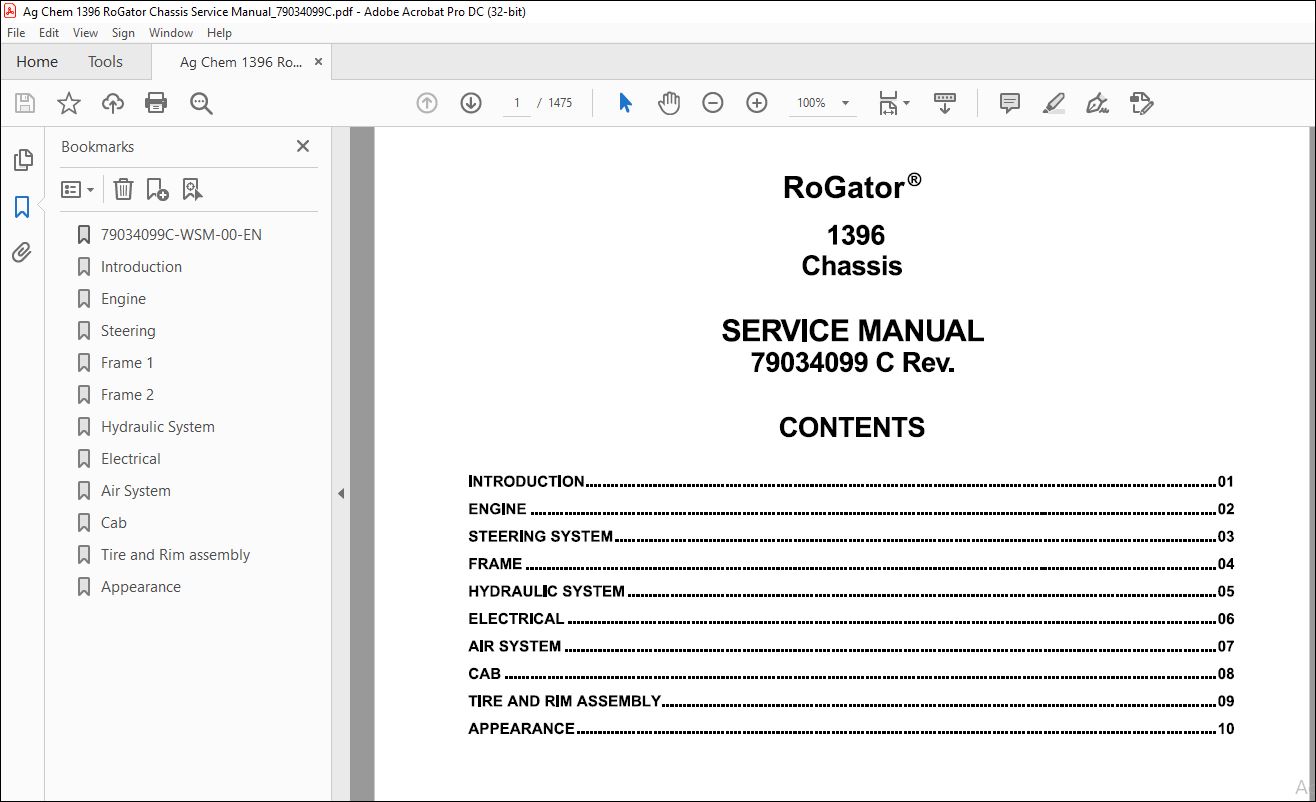Close the Ag Chem 1396 document tab
The width and height of the screenshot is (1316, 802).
(319, 62)
